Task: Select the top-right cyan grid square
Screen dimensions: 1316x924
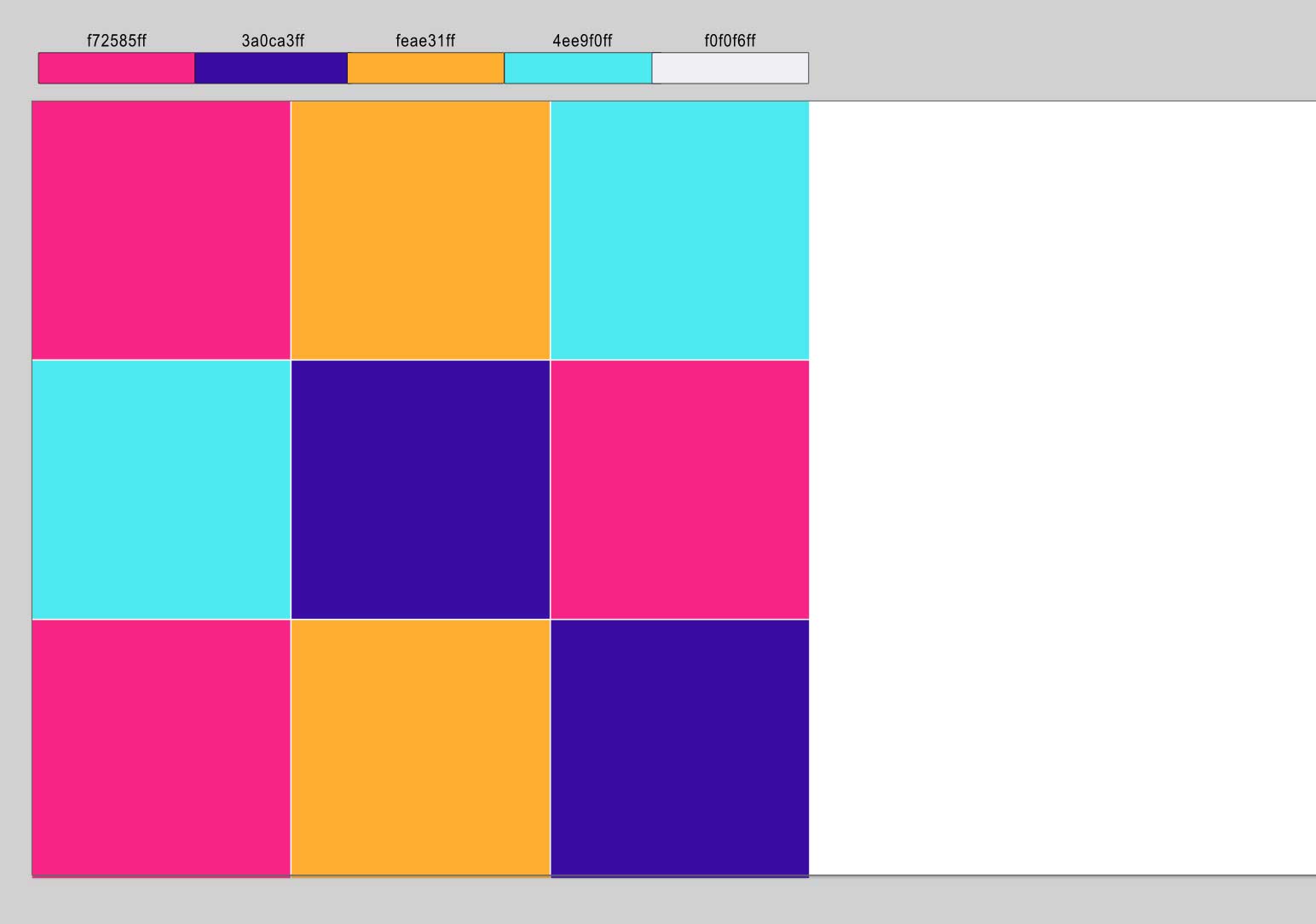Action: (x=679, y=230)
